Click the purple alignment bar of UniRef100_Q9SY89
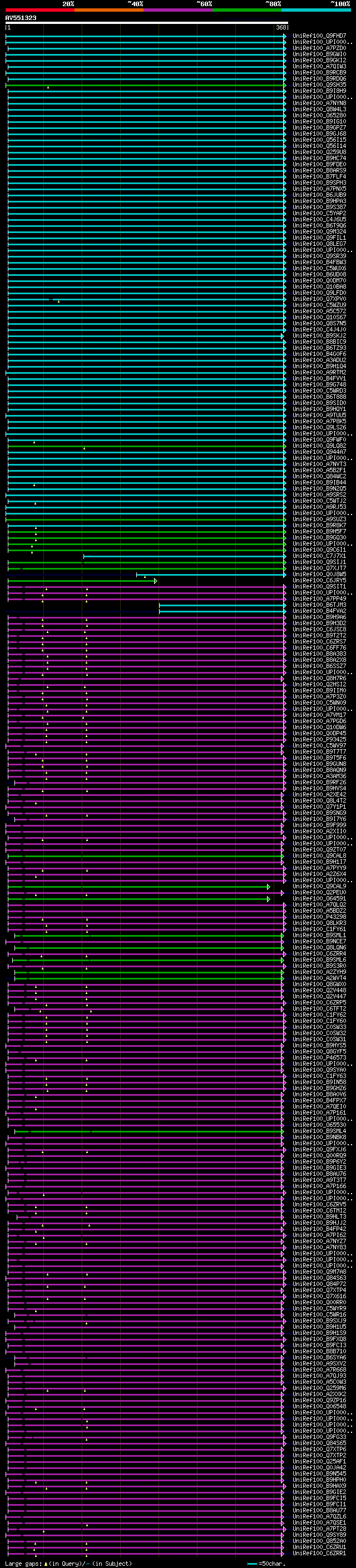 pyautogui.click(x=145, y=1535)
